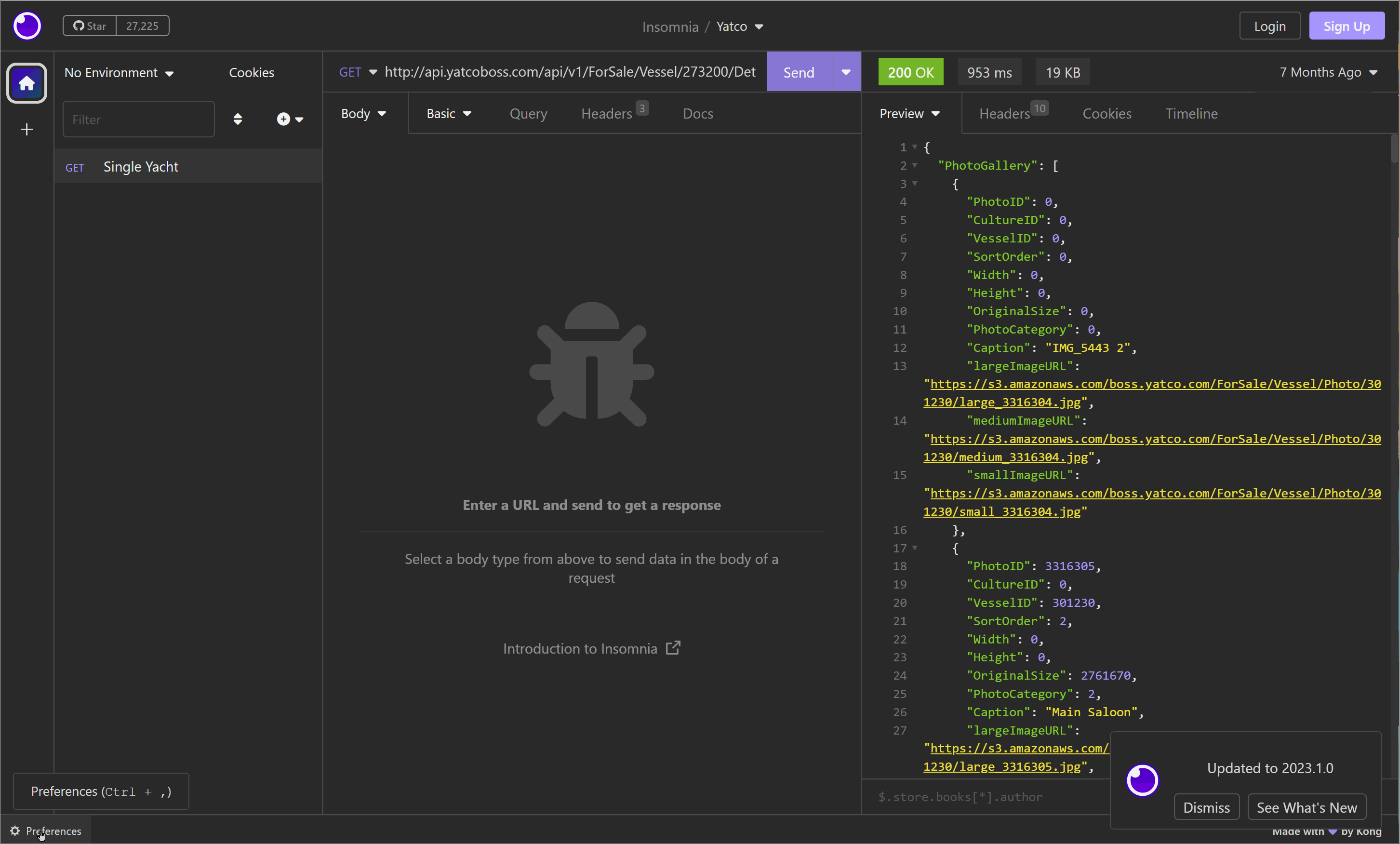Click the plus icon below the home icon
The image size is (1400, 844).
(x=26, y=130)
